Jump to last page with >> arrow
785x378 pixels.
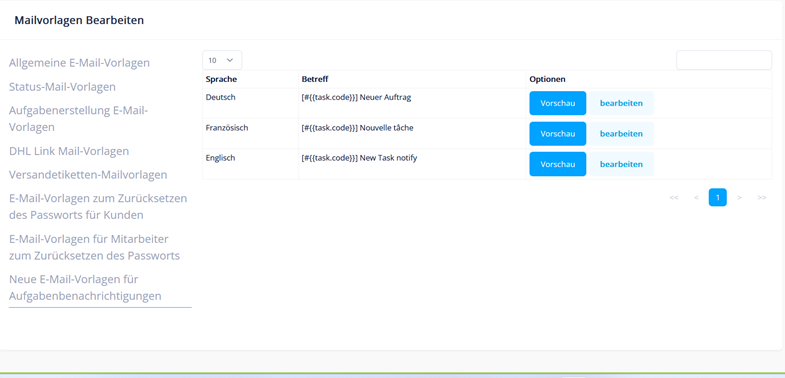pyautogui.click(x=762, y=198)
